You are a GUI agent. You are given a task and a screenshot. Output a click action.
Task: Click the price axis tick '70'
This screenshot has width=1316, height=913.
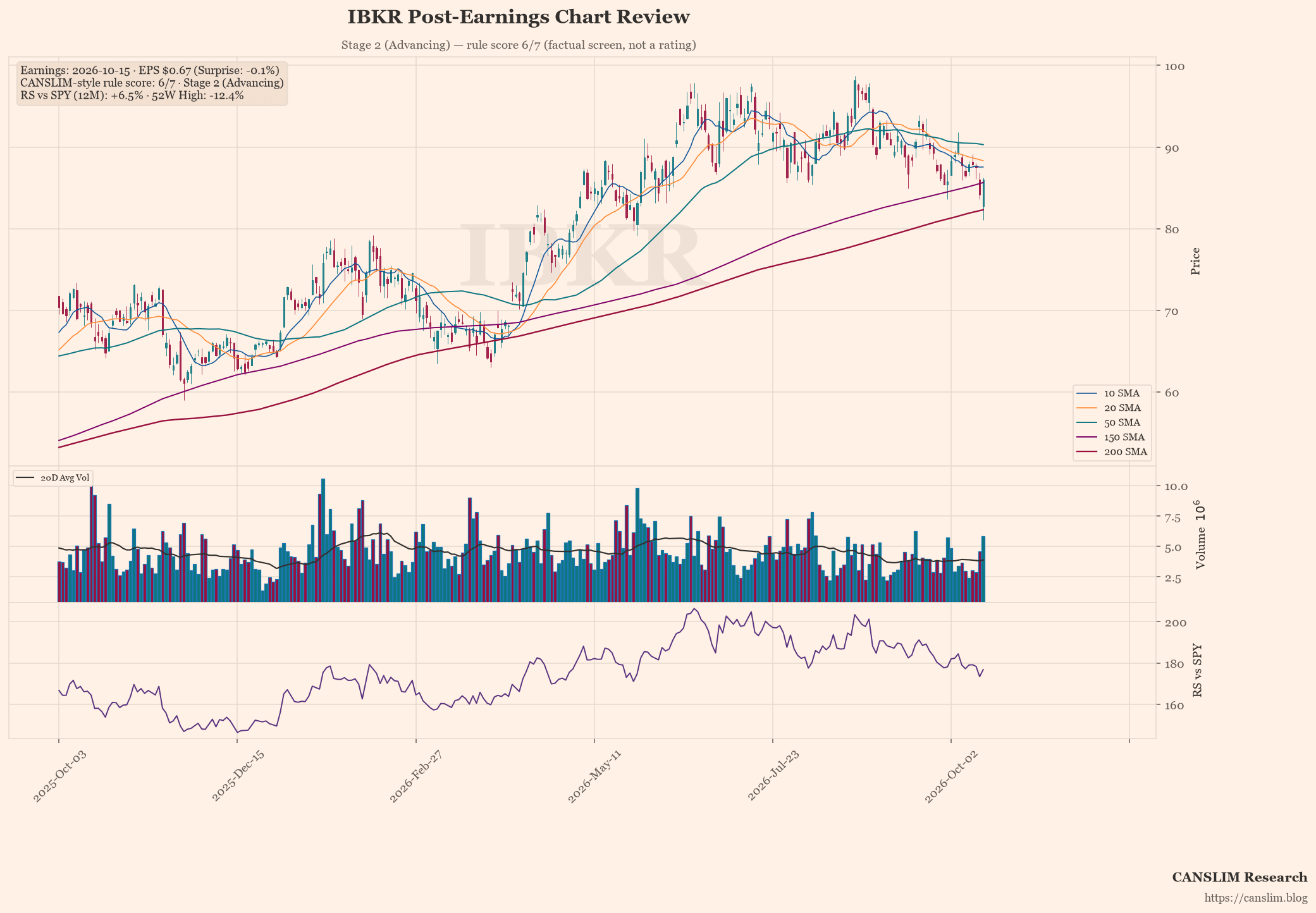[1172, 311]
